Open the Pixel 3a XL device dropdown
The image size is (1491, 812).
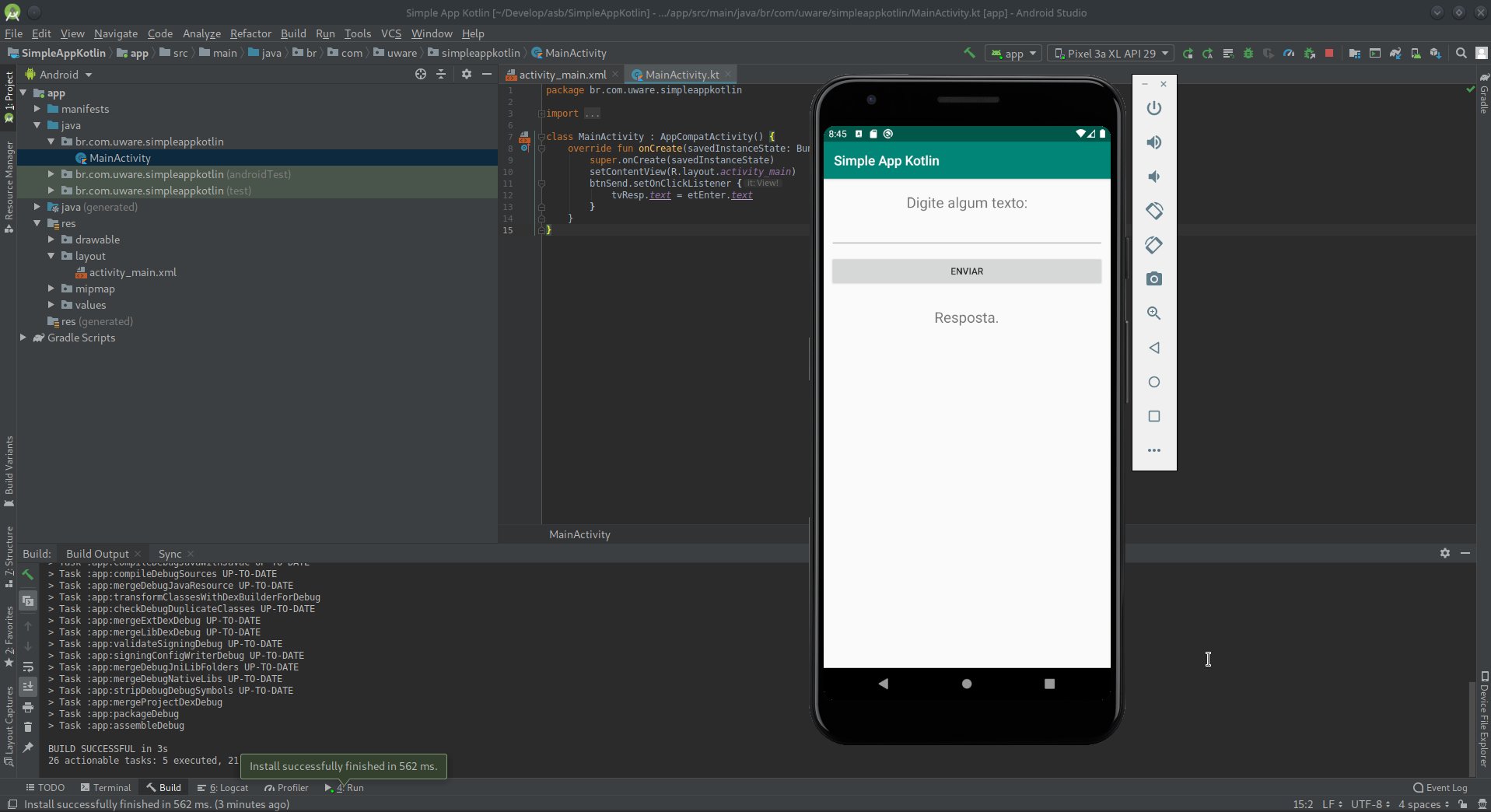[x=1111, y=53]
